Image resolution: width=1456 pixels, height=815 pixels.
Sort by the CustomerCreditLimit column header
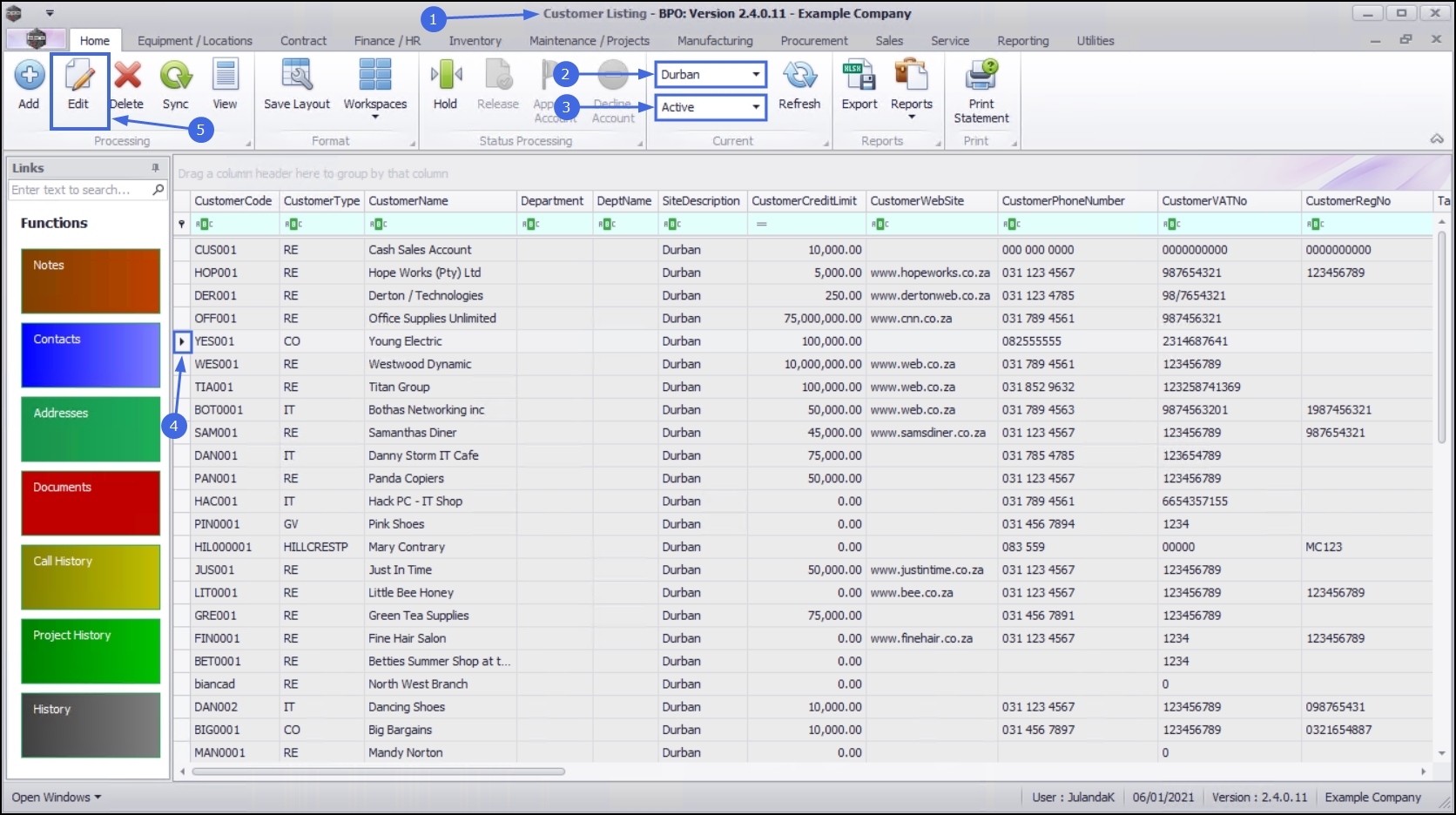[805, 201]
